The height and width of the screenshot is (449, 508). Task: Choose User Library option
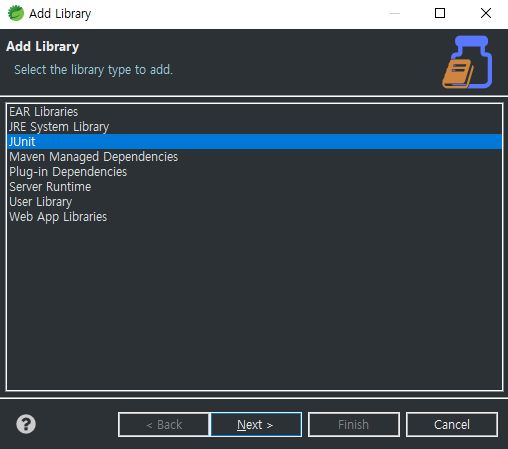(254, 202)
